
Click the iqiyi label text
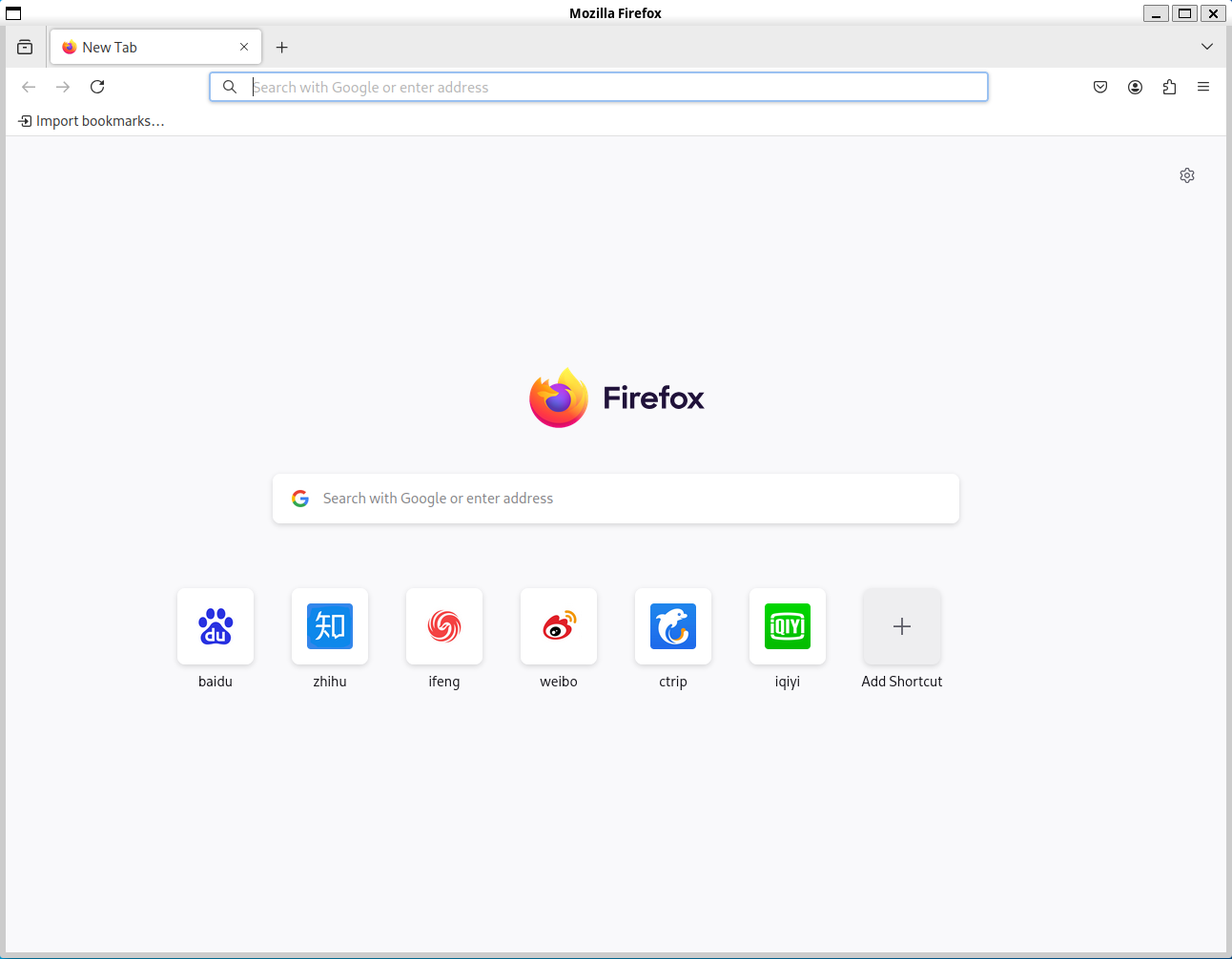(x=788, y=682)
